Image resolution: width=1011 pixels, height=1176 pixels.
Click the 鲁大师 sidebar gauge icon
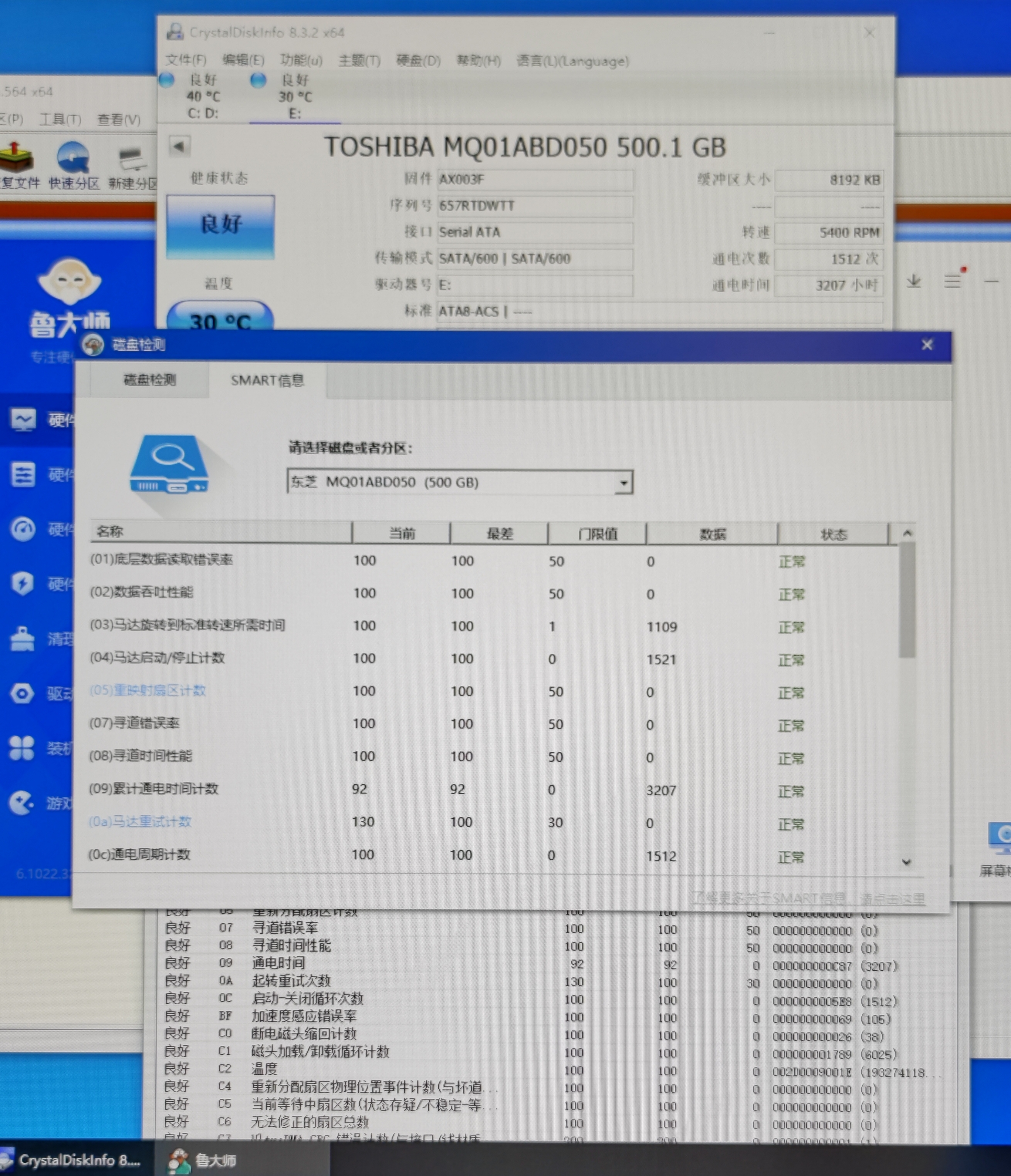[x=23, y=529]
